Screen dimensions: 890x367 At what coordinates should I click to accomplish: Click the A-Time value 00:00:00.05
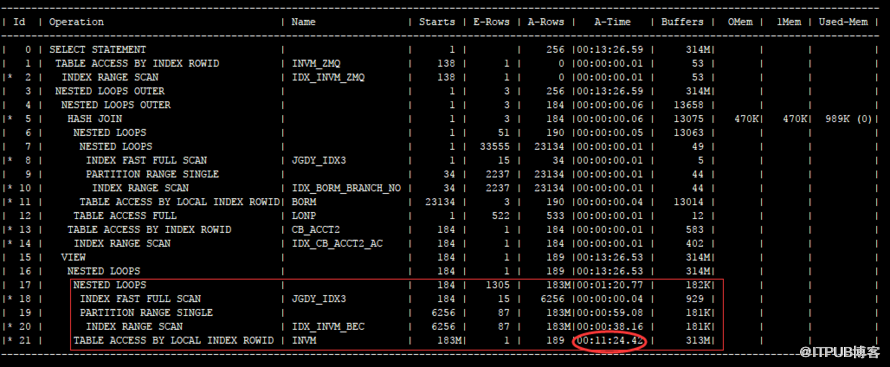pos(610,132)
